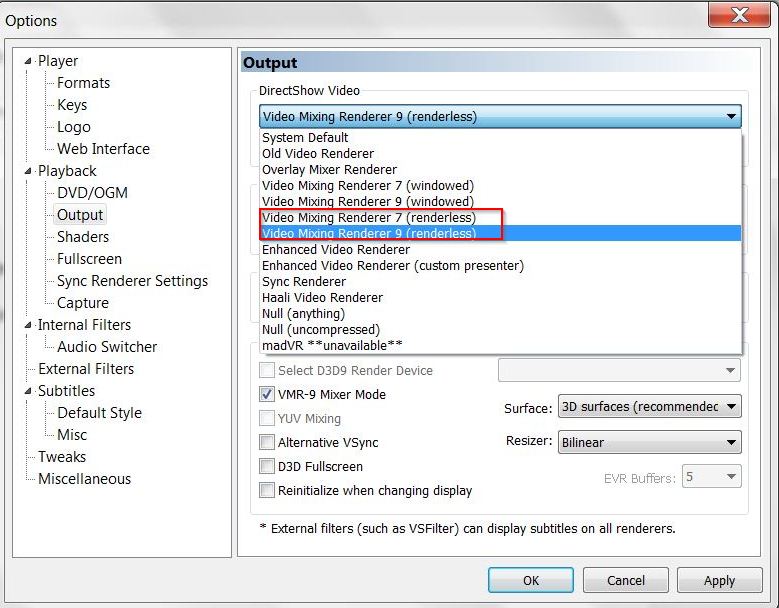Enable Reinitialize when changing display
Viewport: 779px width, 608px height.
pos(267,490)
